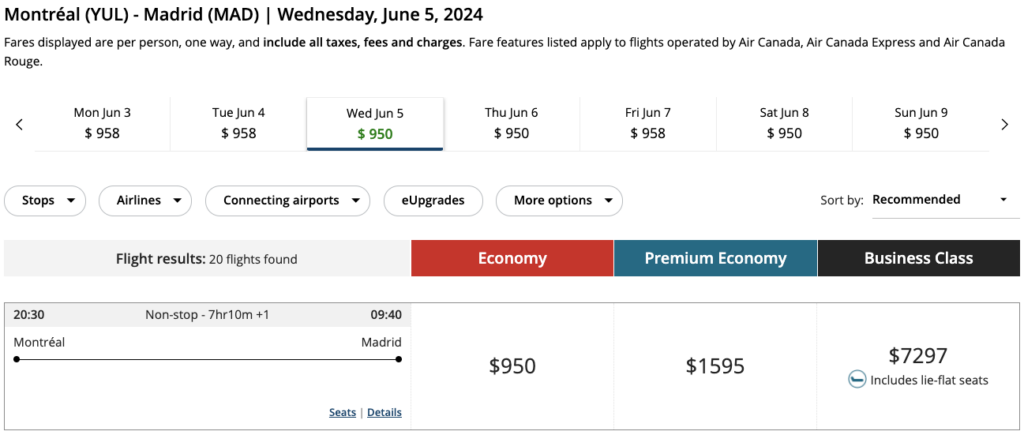This screenshot has height=435, width=1024.
Task: Open the flight Details link
Action: click(384, 412)
